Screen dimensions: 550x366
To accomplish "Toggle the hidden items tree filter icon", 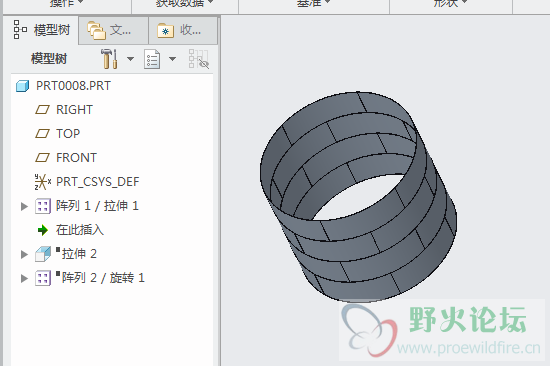I will coord(199,59).
